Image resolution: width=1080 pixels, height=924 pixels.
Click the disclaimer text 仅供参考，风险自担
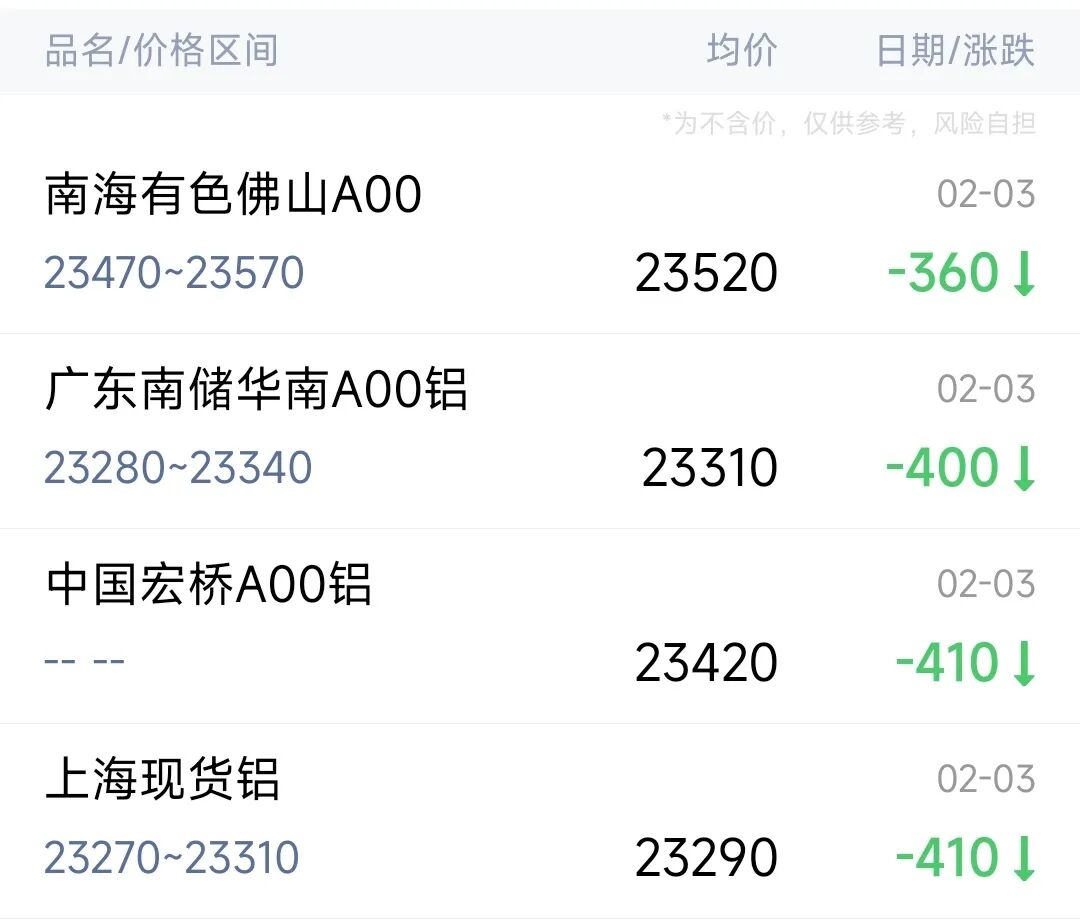(x=920, y=124)
